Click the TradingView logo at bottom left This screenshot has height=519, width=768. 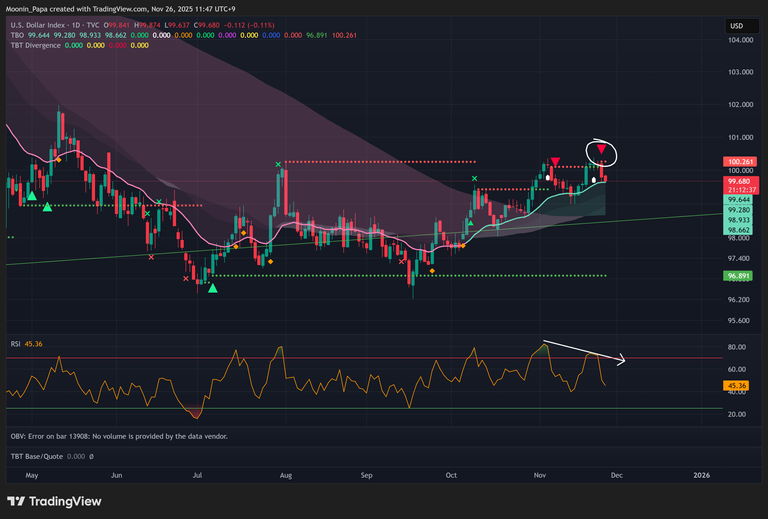[49, 501]
